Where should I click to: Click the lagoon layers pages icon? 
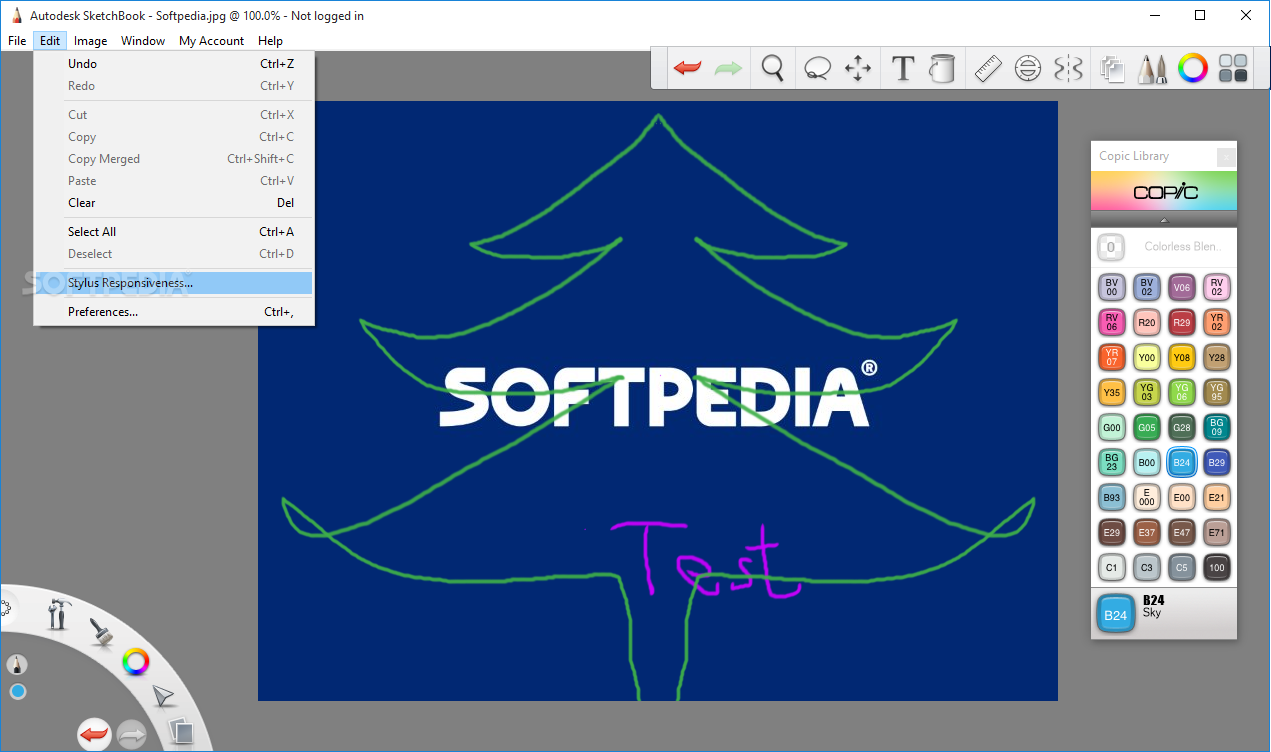point(180,731)
